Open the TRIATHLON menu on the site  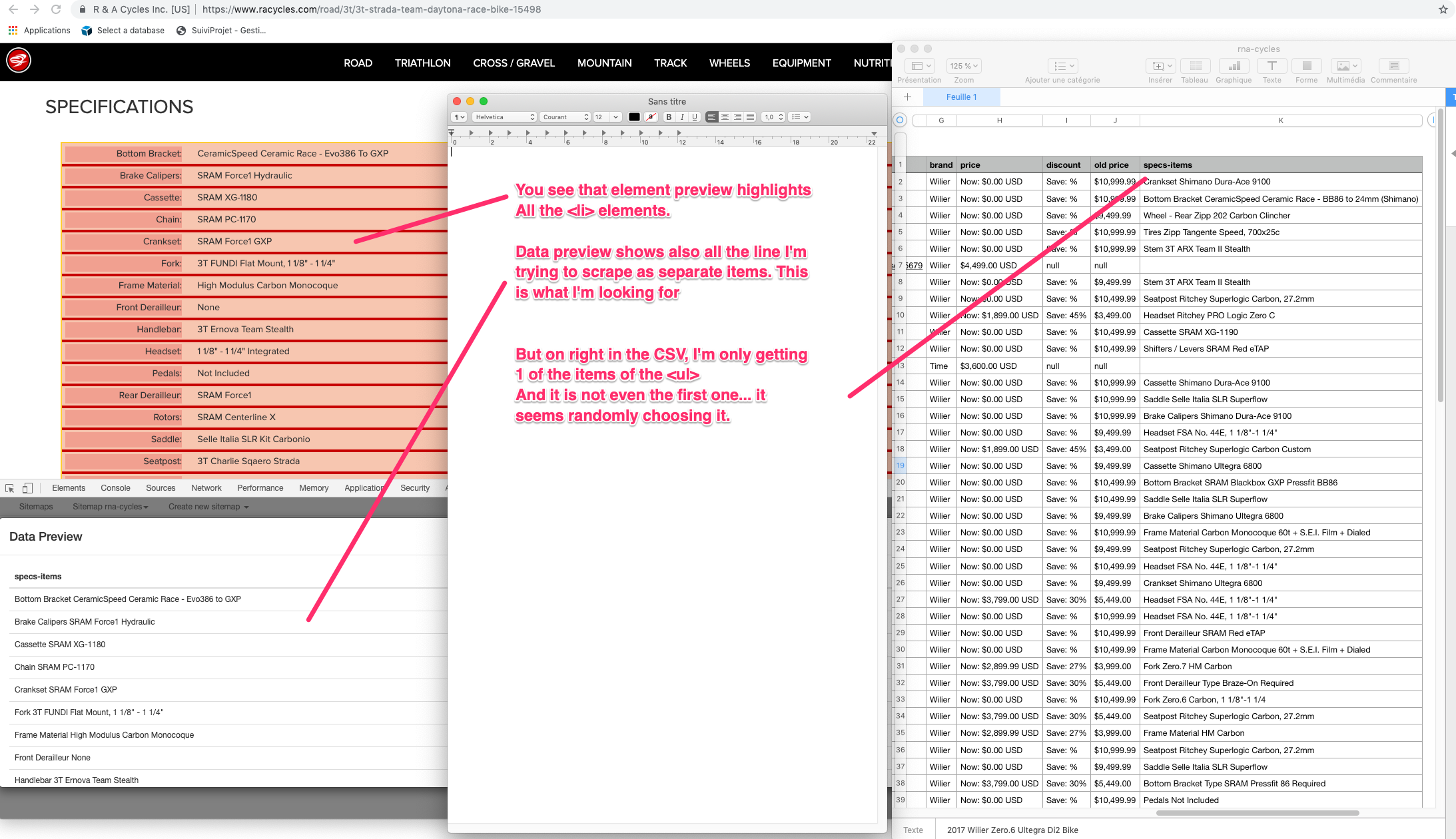[422, 63]
